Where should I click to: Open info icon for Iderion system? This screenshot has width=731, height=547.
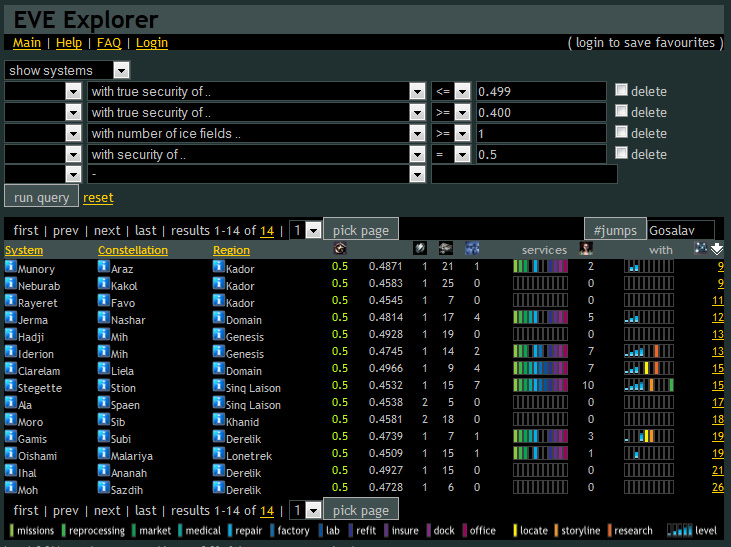point(11,351)
